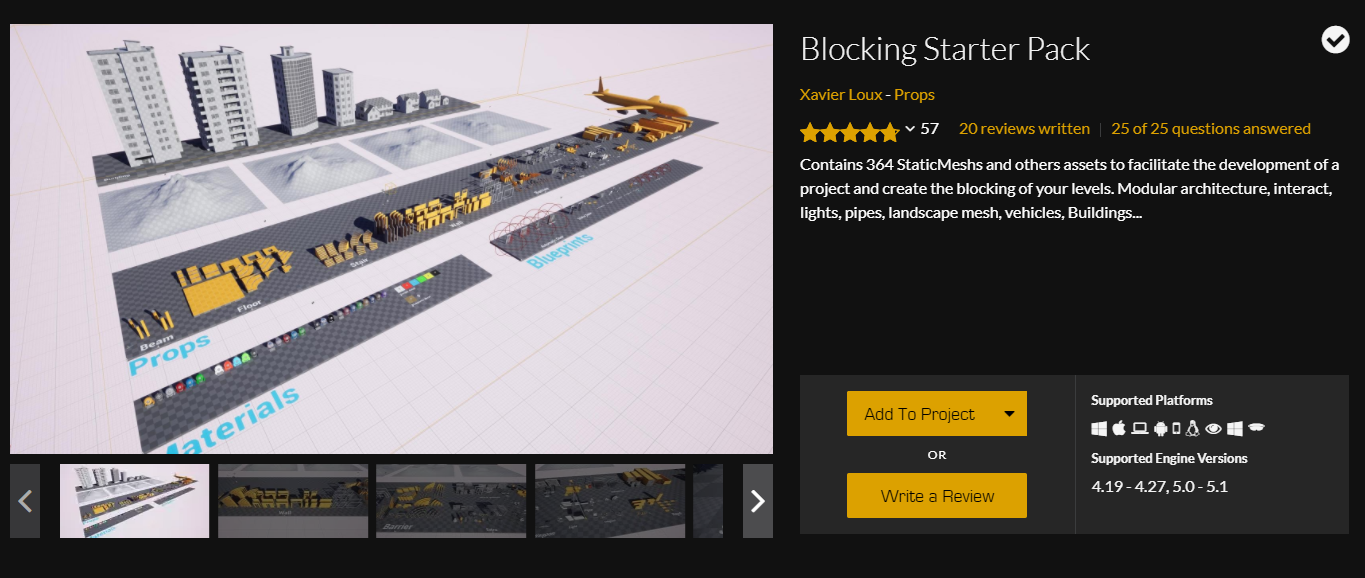This screenshot has height=578, width=1365.
Task: Click the mobile phone platform icon
Action: [1176, 428]
